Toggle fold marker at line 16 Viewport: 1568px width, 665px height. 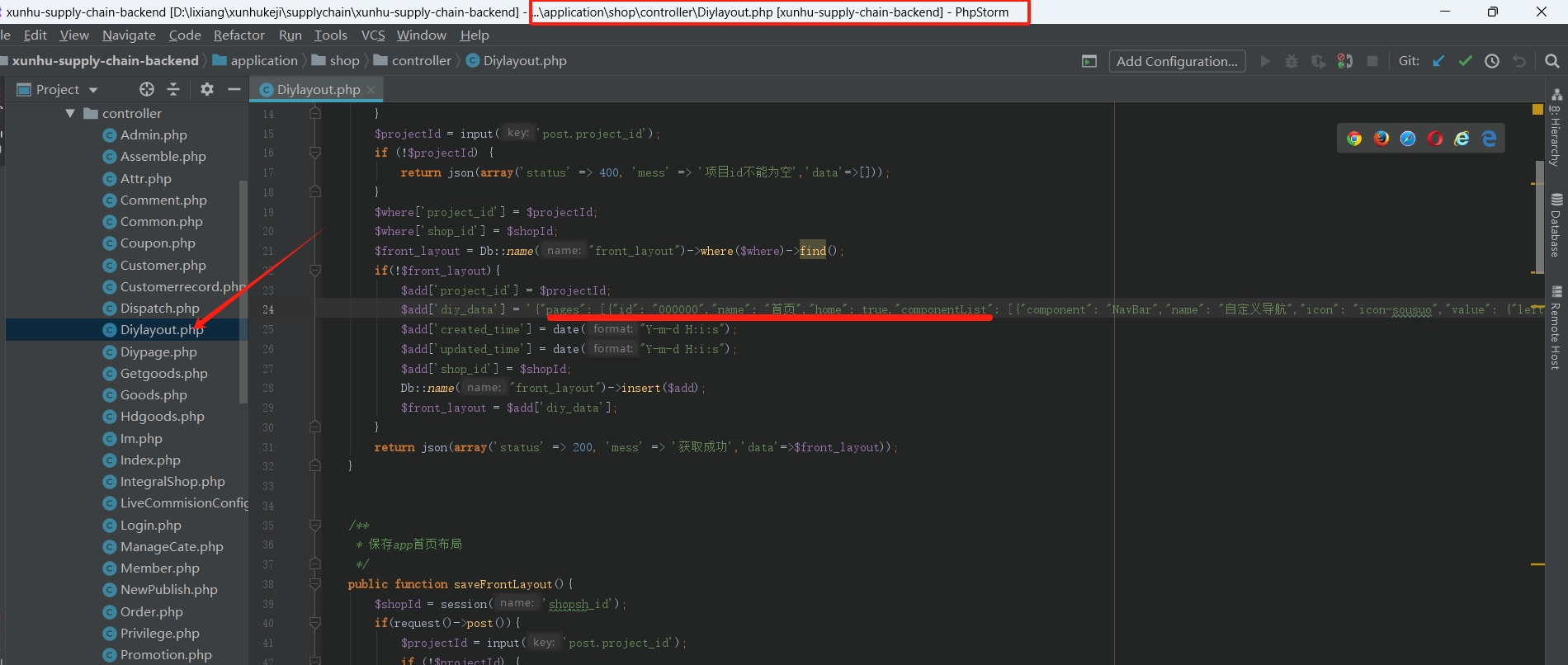(x=314, y=153)
